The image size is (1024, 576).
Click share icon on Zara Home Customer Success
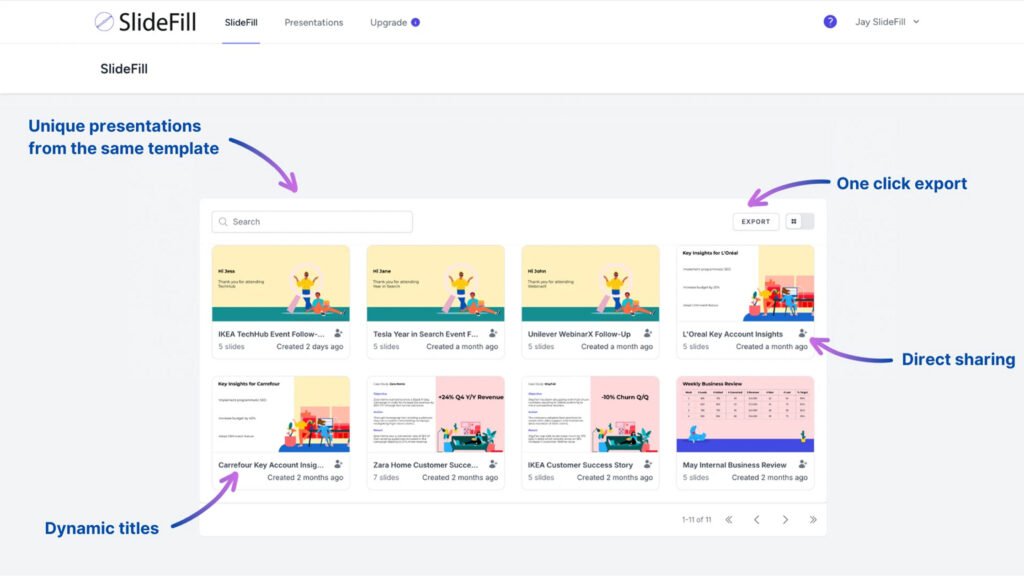tap(493, 464)
